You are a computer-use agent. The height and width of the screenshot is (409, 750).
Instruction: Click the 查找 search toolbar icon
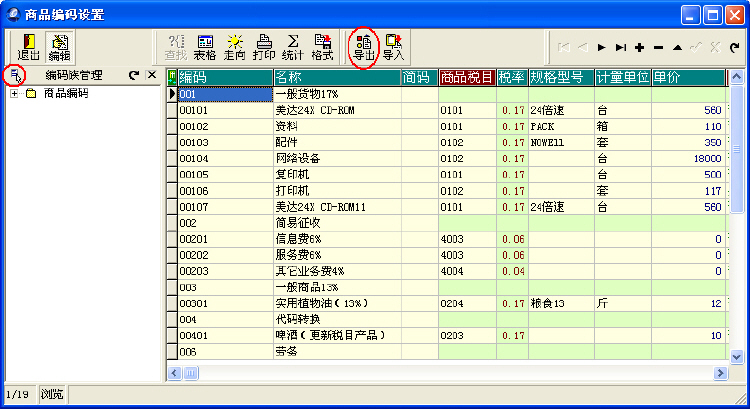(x=176, y=47)
